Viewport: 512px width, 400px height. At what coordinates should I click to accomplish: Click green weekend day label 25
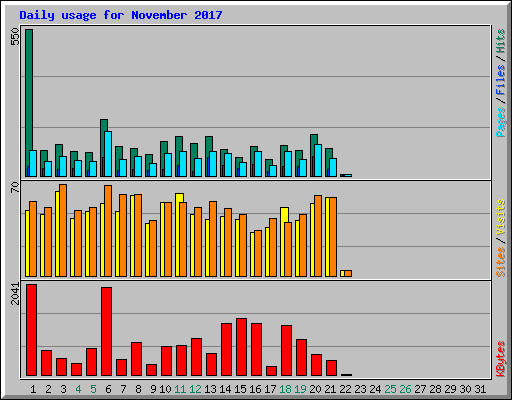(x=390, y=389)
